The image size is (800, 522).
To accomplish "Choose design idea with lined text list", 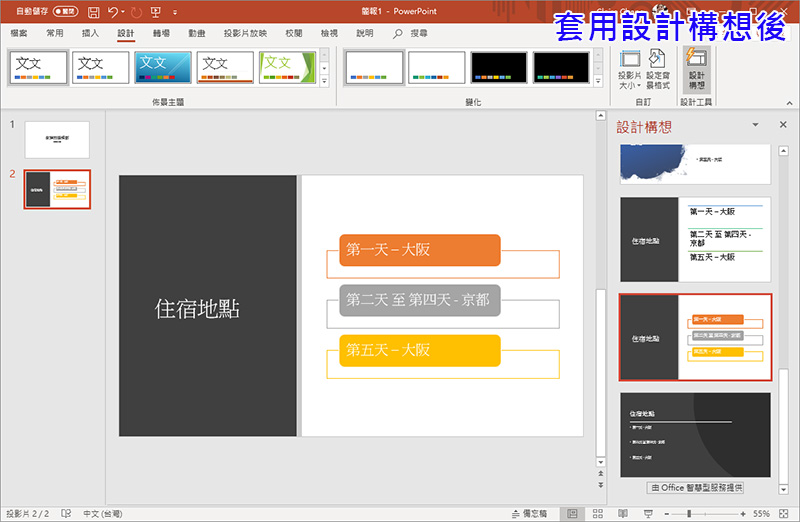I will (695, 239).
